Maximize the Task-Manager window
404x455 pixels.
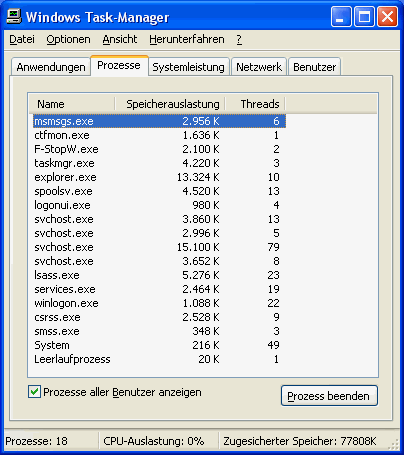pyautogui.click(x=364, y=16)
